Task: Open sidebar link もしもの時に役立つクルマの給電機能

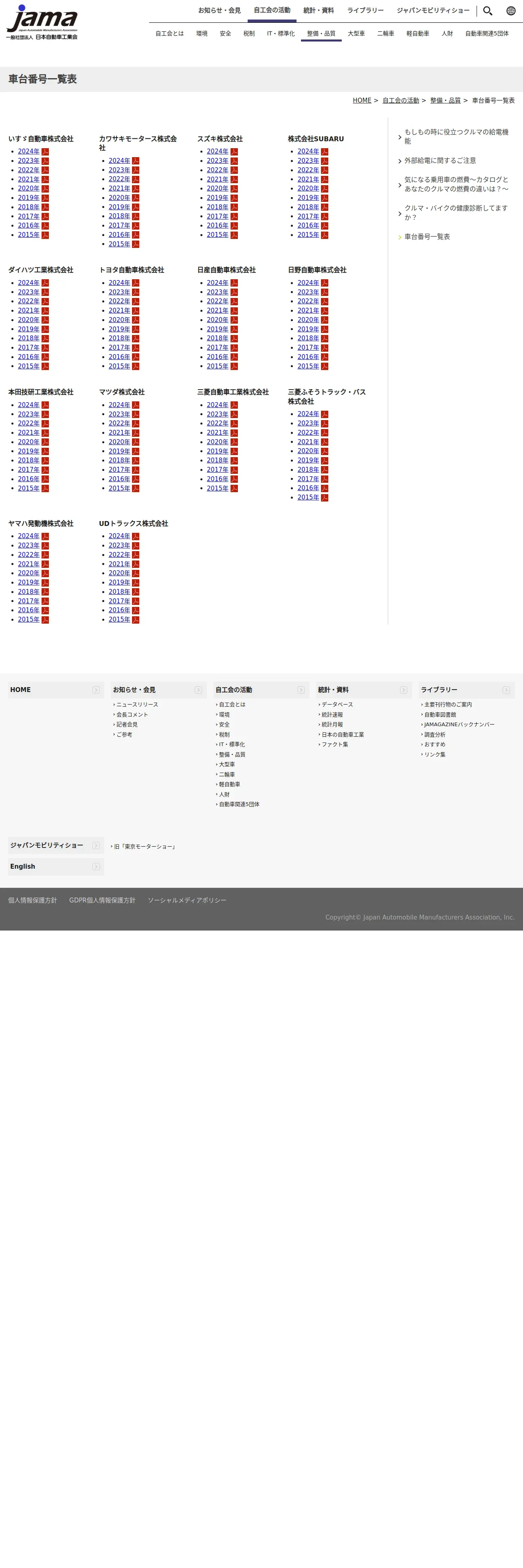Action: (456, 136)
